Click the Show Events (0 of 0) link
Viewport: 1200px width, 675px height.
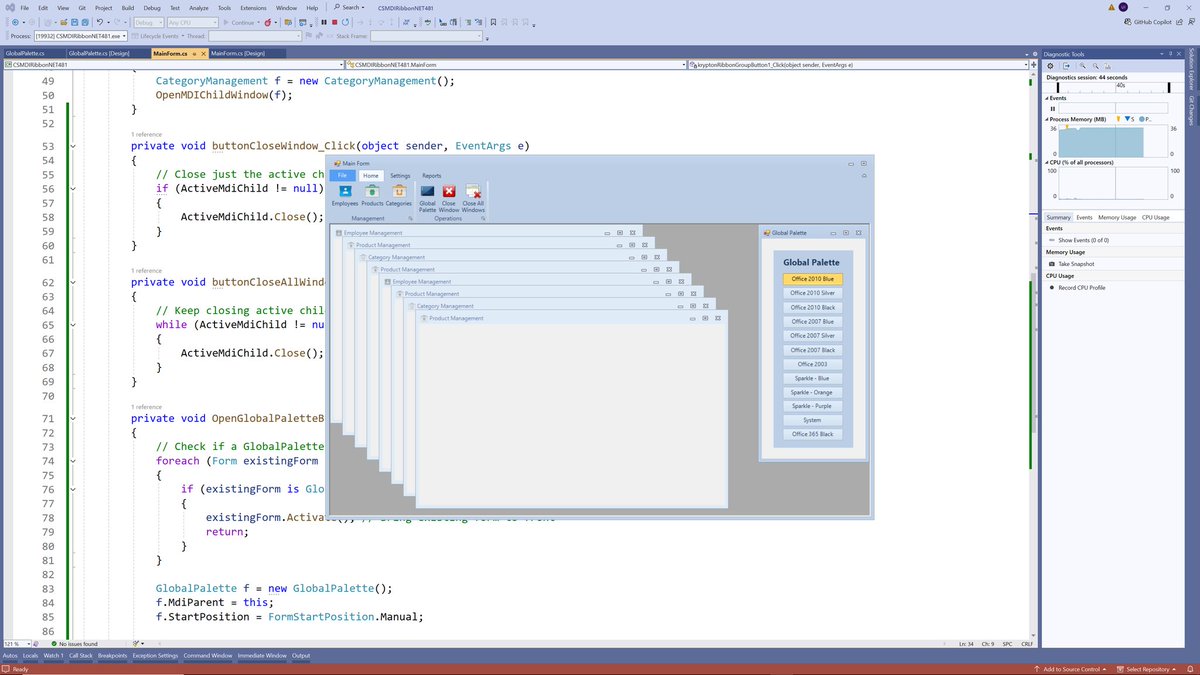point(1083,240)
